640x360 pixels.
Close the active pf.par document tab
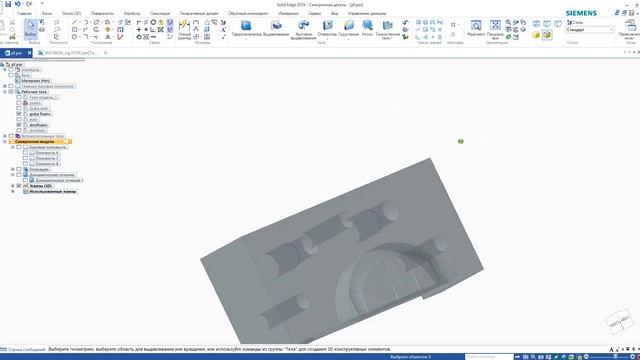pos(29,53)
